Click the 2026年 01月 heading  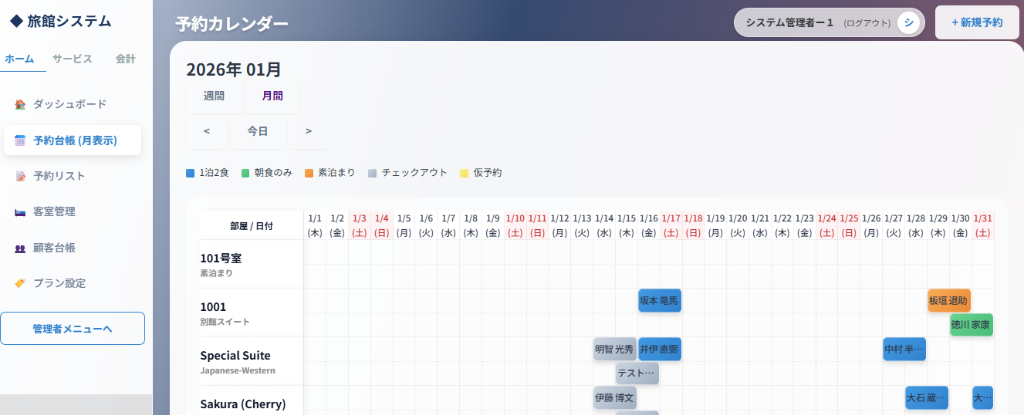[x=234, y=69]
